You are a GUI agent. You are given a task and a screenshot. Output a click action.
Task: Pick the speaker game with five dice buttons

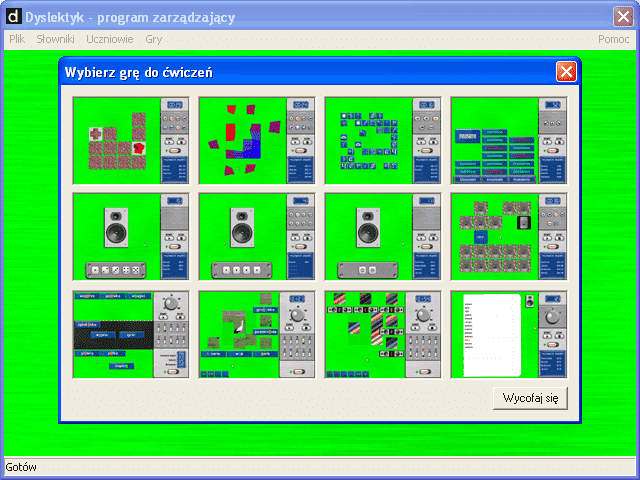pyautogui.click(x=131, y=237)
